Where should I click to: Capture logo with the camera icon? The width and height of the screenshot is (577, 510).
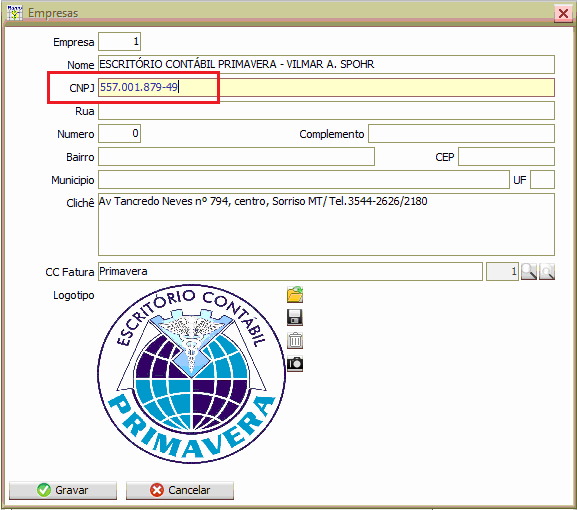pyautogui.click(x=295, y=364)
